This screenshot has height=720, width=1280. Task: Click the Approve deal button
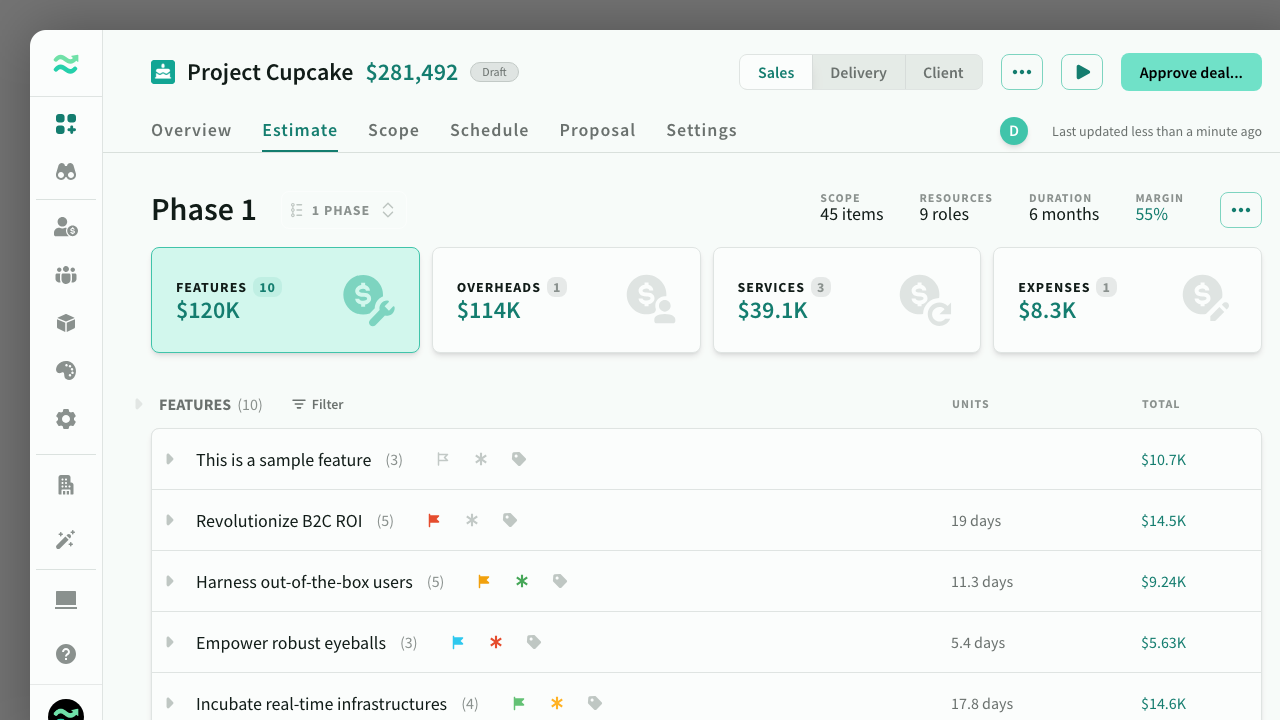[x=1191, y=72]
